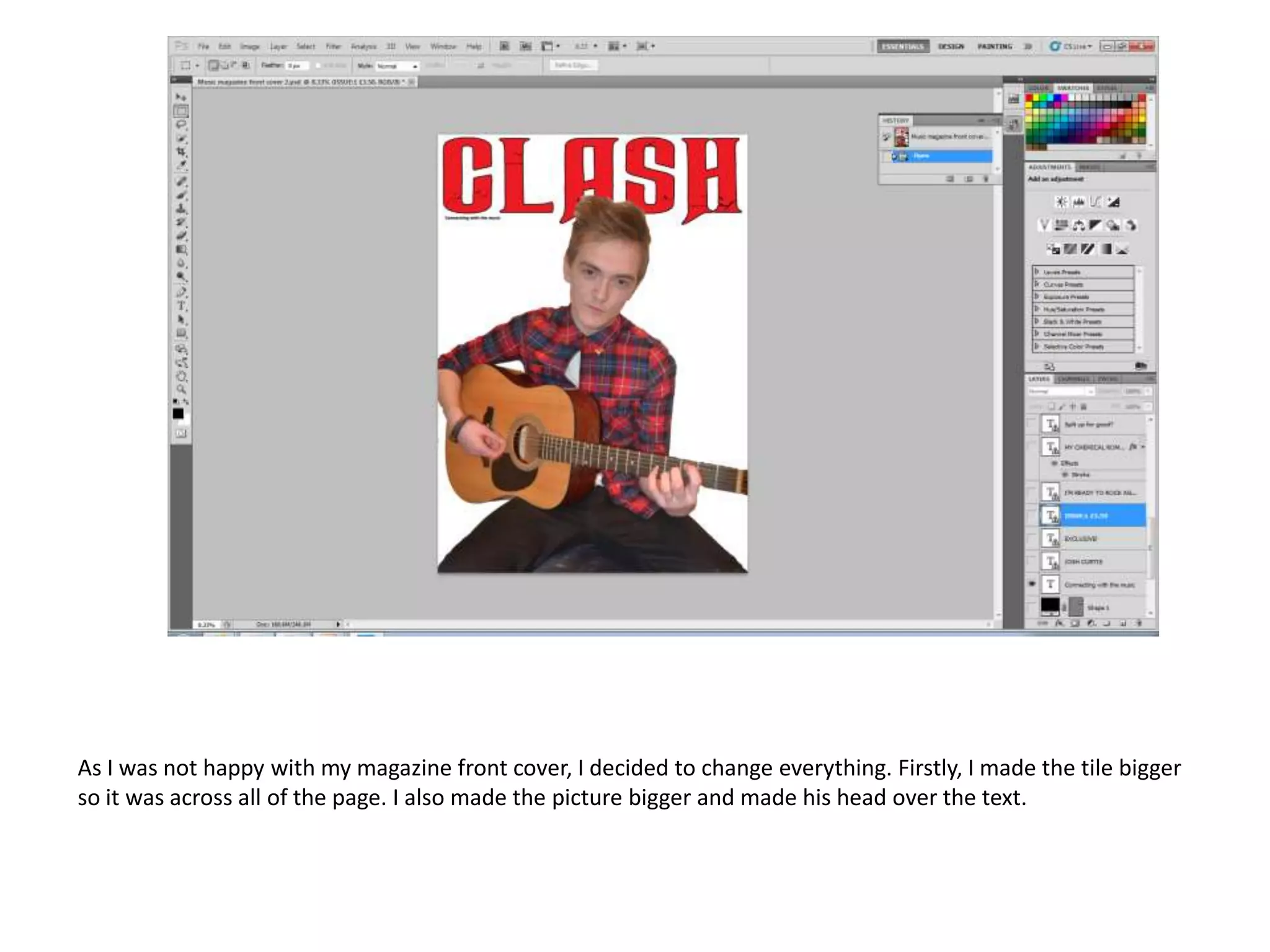1270x952 pixels.
Task: Select the Spot Healing Brush tool
Action: click(x=181, y=182)
